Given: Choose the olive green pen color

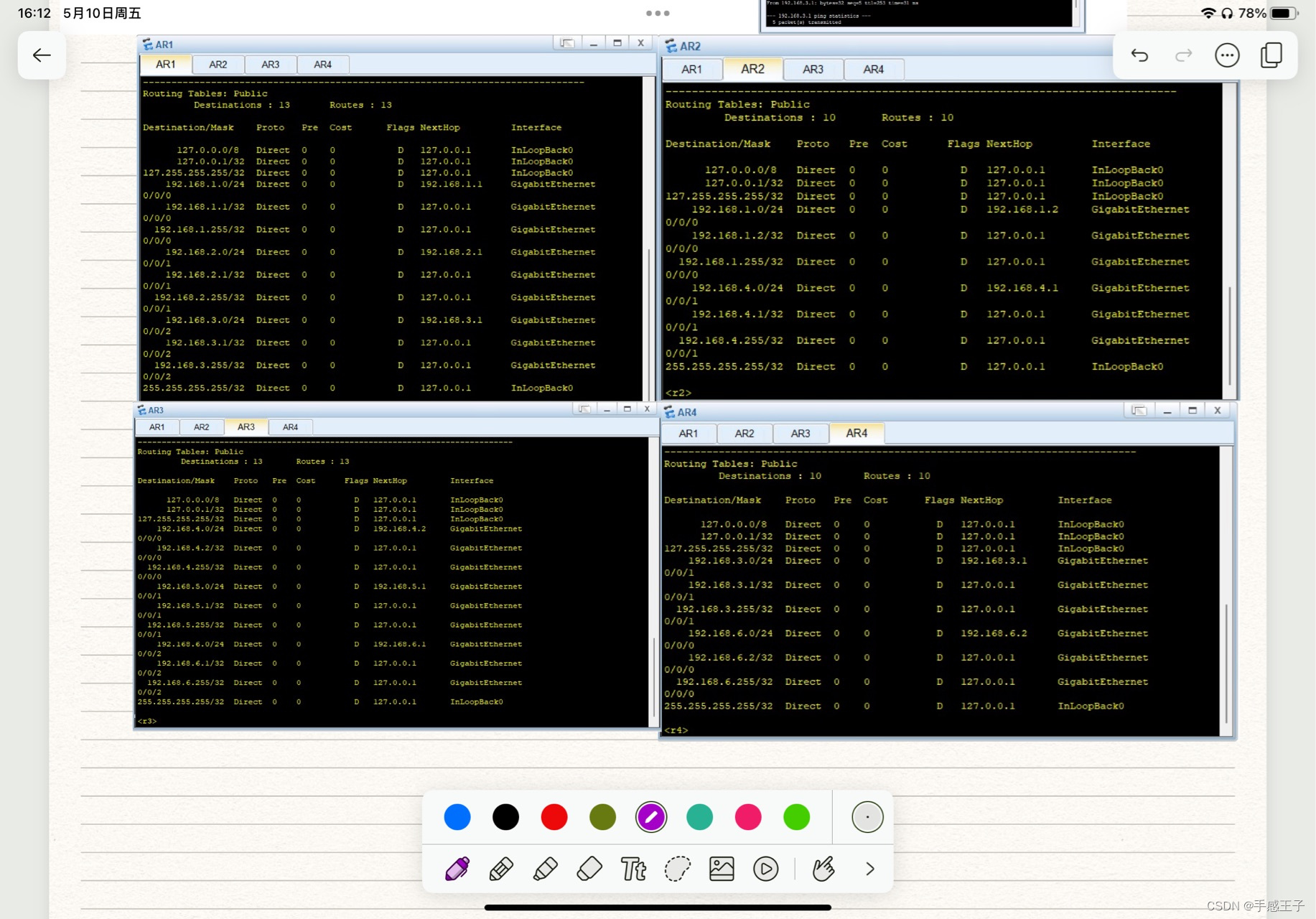Looking at the screenshot, I should (x=602, y=817).
